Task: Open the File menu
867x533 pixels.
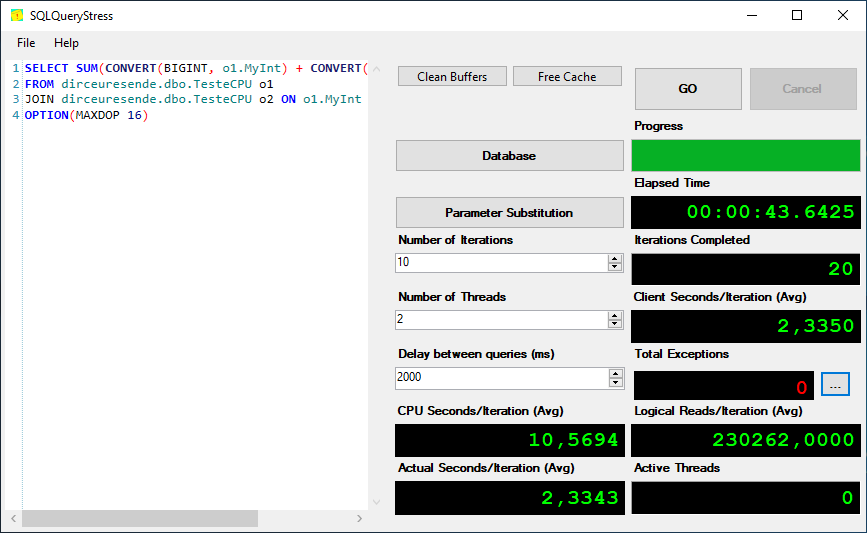Action: [26, 43]
